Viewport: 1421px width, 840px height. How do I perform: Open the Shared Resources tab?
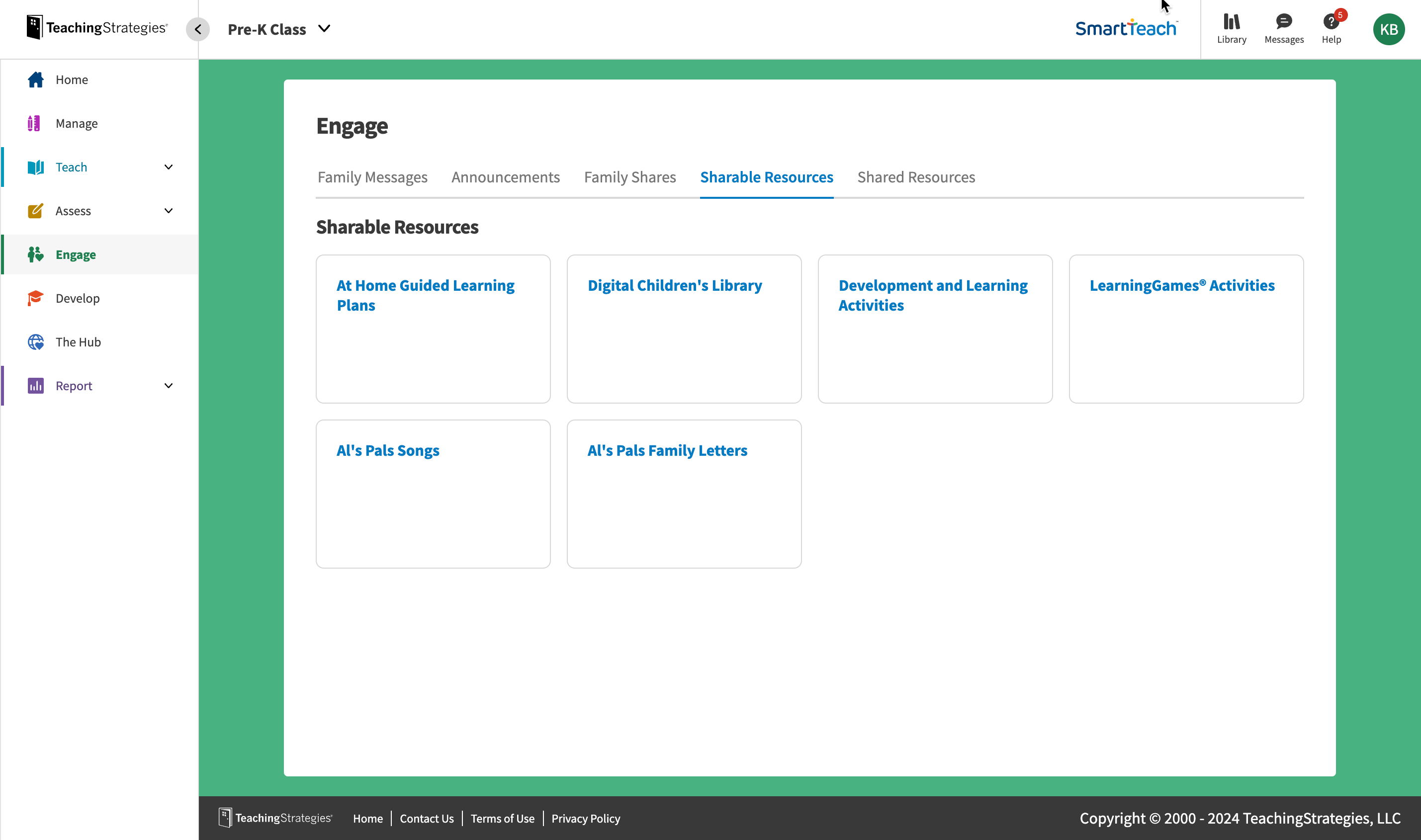[x=916, y=176]
